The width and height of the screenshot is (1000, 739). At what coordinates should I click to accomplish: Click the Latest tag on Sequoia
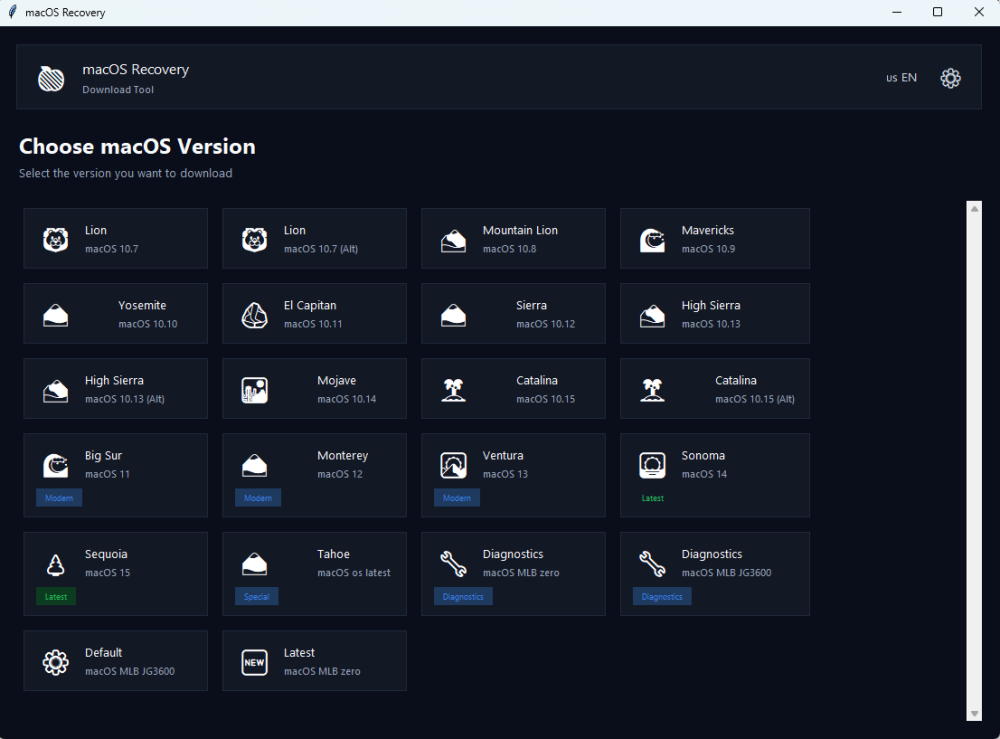click(x=56, y=597)
